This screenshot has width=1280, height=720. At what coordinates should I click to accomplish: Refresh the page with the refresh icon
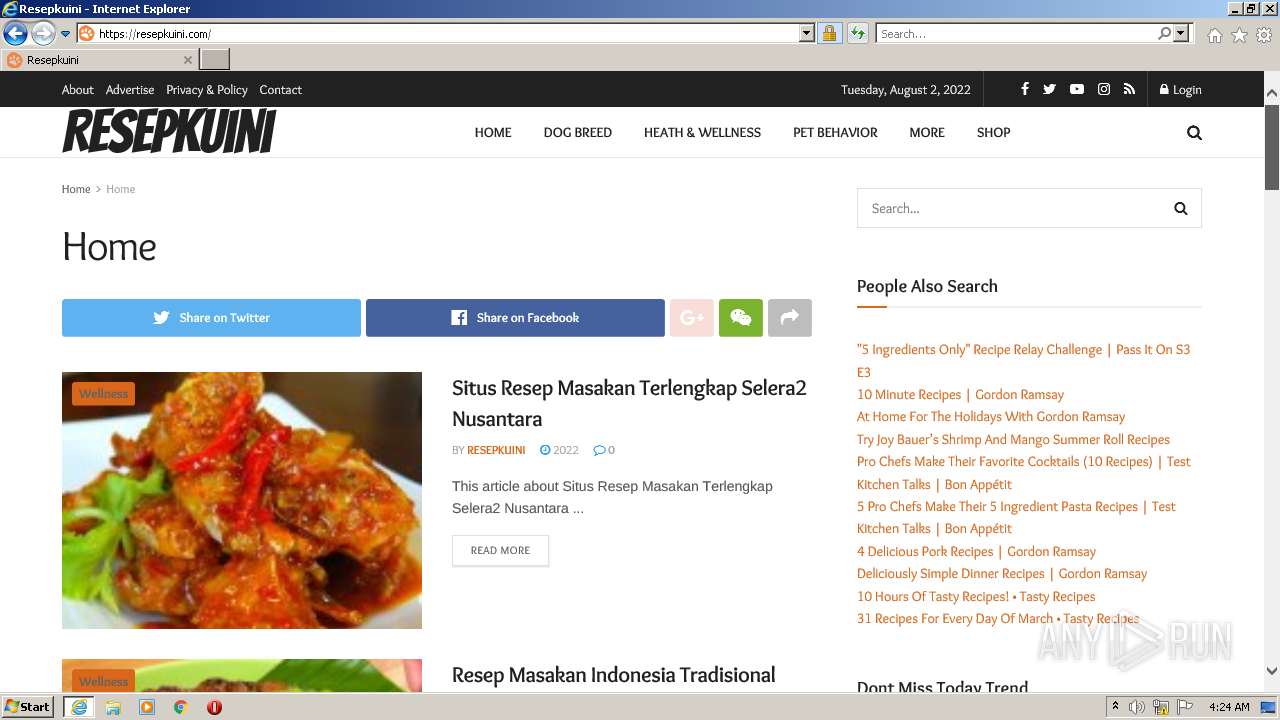pyautogui.click(x=858, y=34)
